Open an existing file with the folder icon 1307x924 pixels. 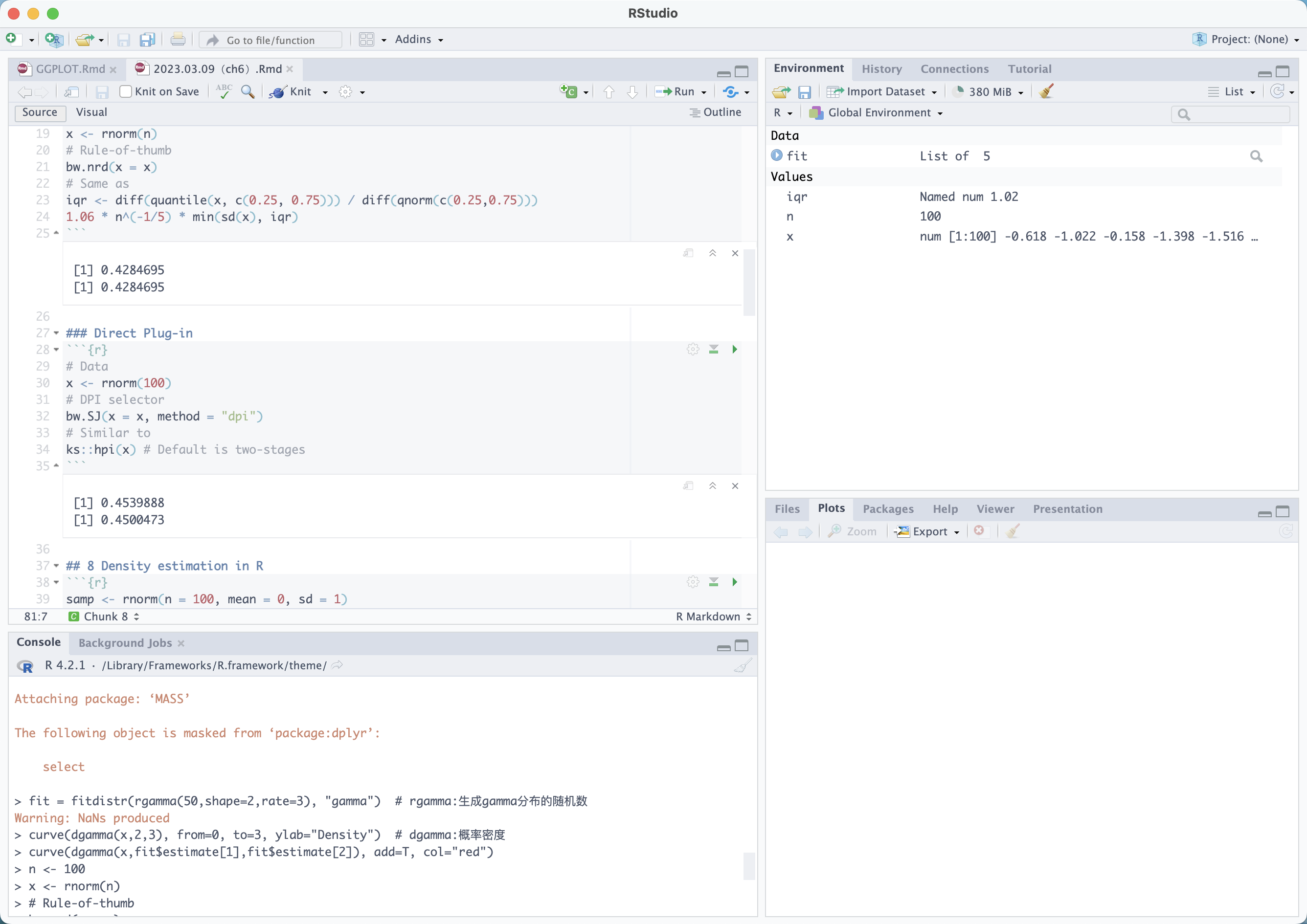click(x=84, y=39)
